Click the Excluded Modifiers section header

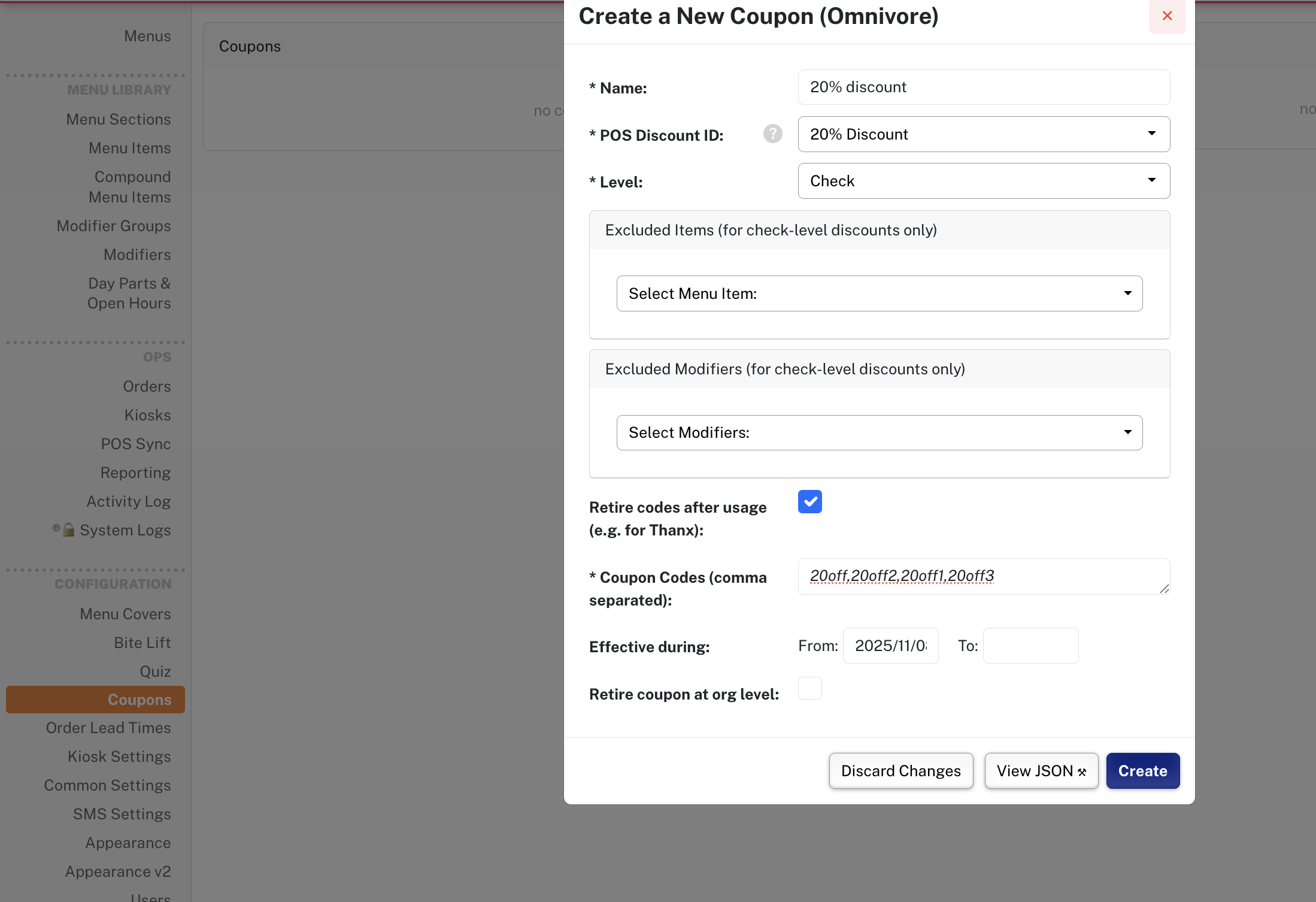point(880,369)
